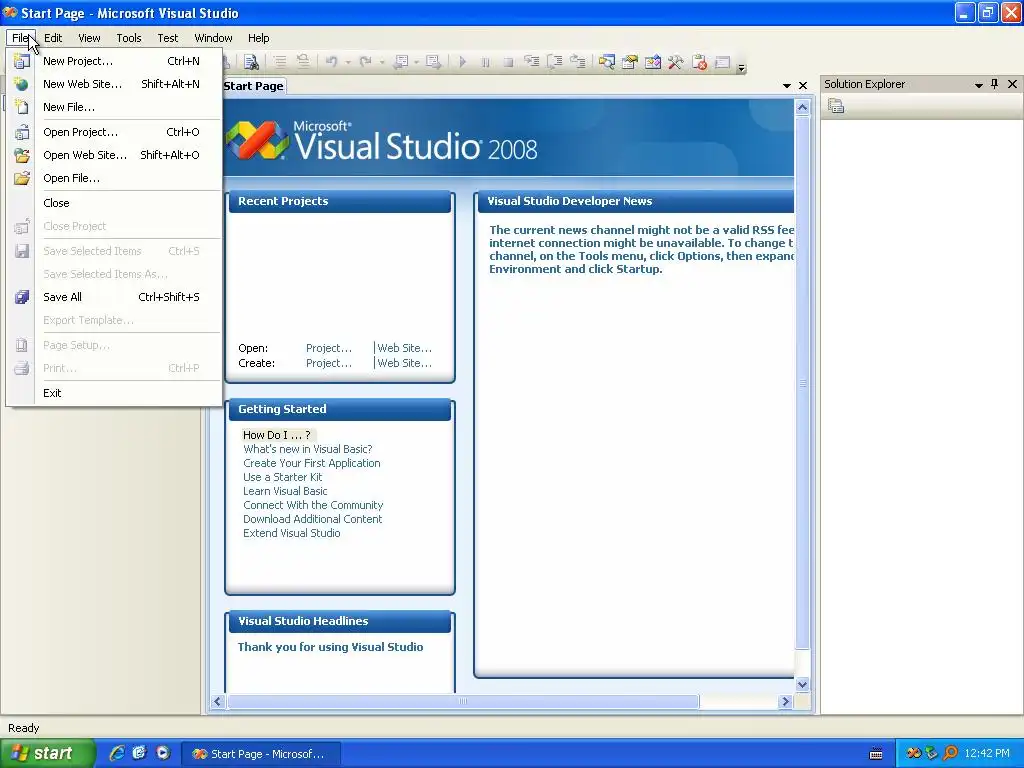Image resolution: width=1024 pixels, height=768 pixels.
Task: Click the Start Page vertical scroll down arrow
Action: (803, 684)
